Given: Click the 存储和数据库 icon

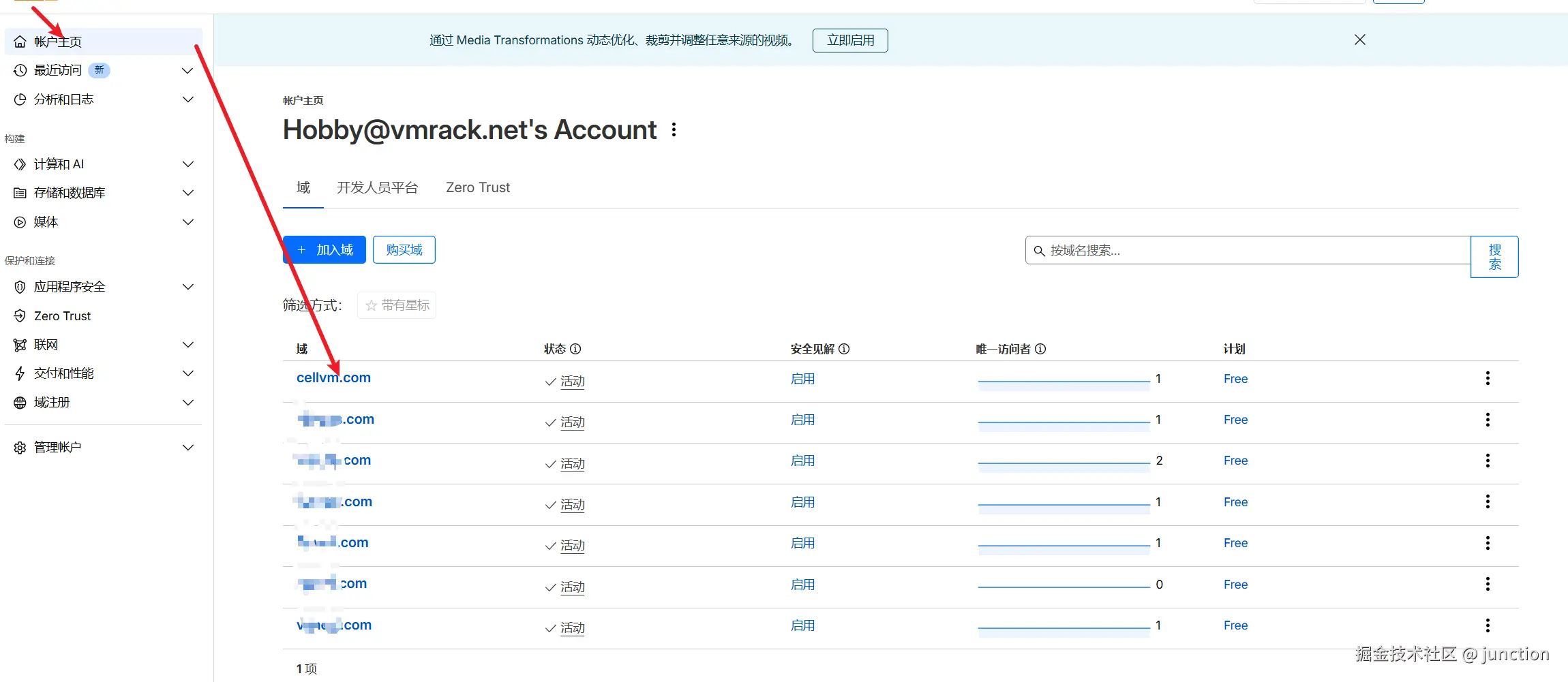Looking at the screenshot, I should coord(20,193).
